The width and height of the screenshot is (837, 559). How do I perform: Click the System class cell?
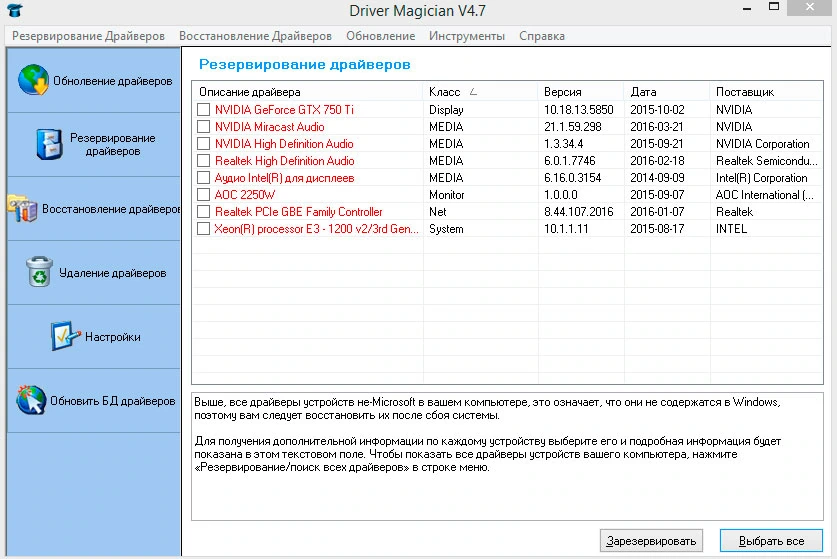pos(446,229)
